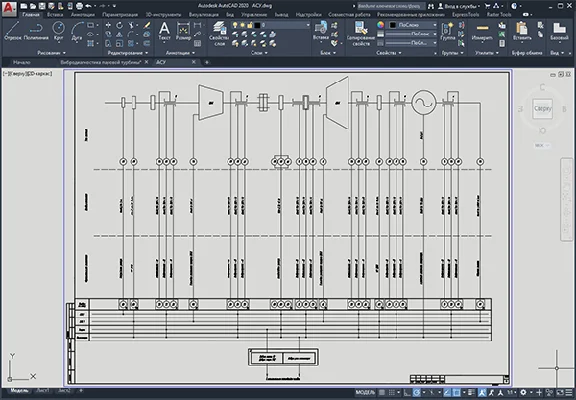This screenshot has height=400, width=576.
Task: Toggle the layer lightbulb on/off icon
Action: (235, 25)
